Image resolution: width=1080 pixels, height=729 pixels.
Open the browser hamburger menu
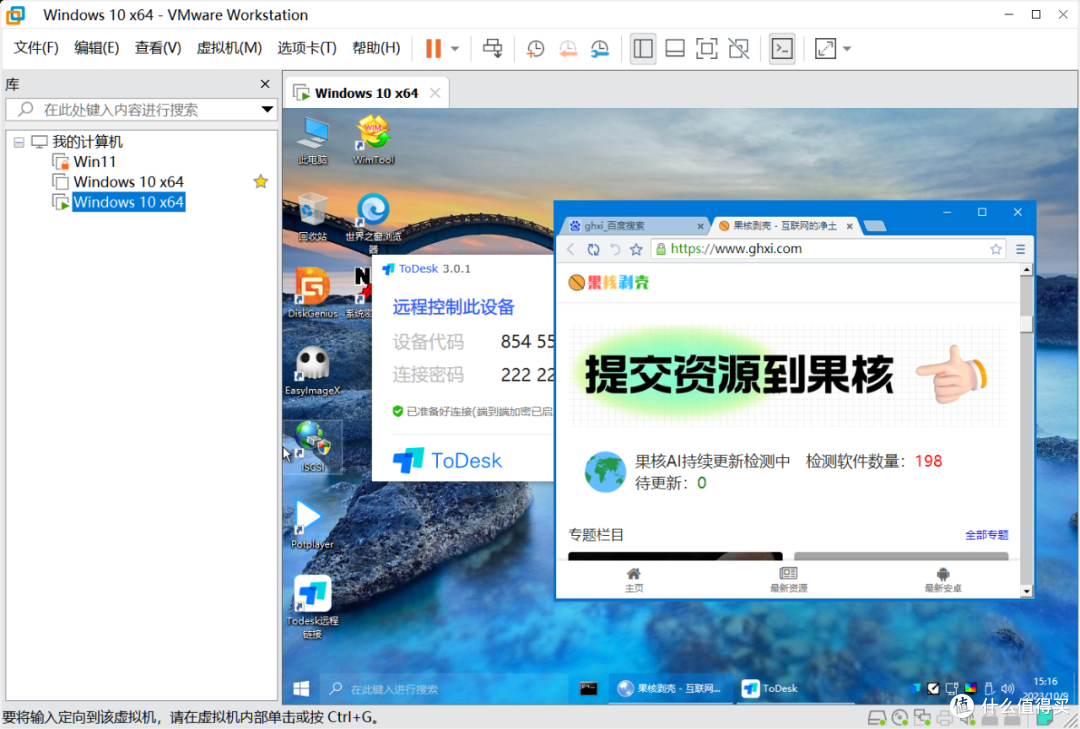pos(1020,249)
